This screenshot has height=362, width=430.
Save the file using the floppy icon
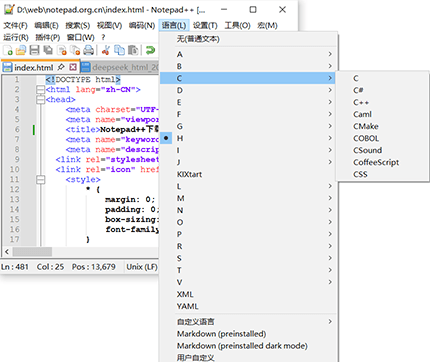pyautogui.click(x=35, y=50)
